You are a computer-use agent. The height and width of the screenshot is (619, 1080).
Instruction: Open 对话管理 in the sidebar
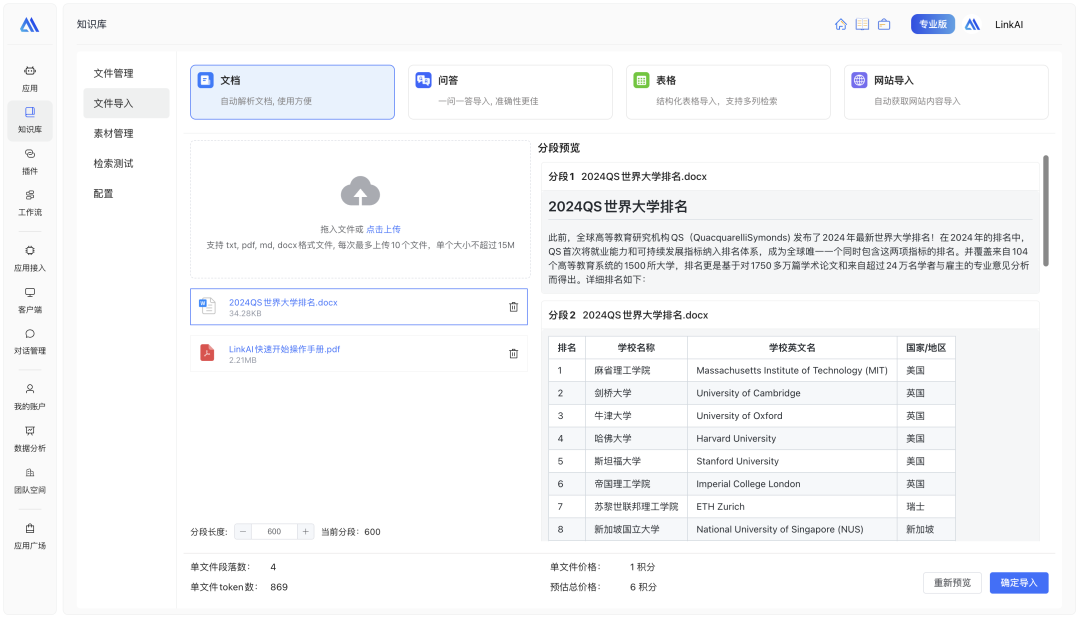click(x=29, y=339)
